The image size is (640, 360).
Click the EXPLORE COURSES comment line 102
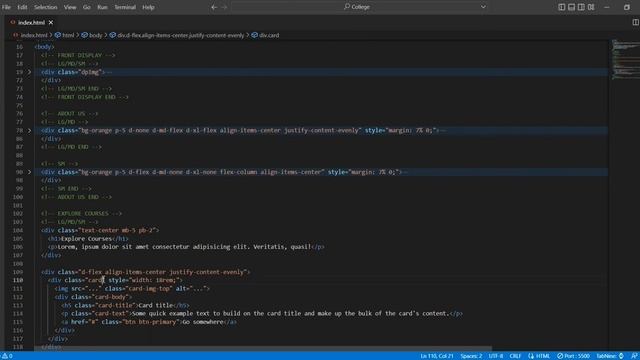click(81, 213)
